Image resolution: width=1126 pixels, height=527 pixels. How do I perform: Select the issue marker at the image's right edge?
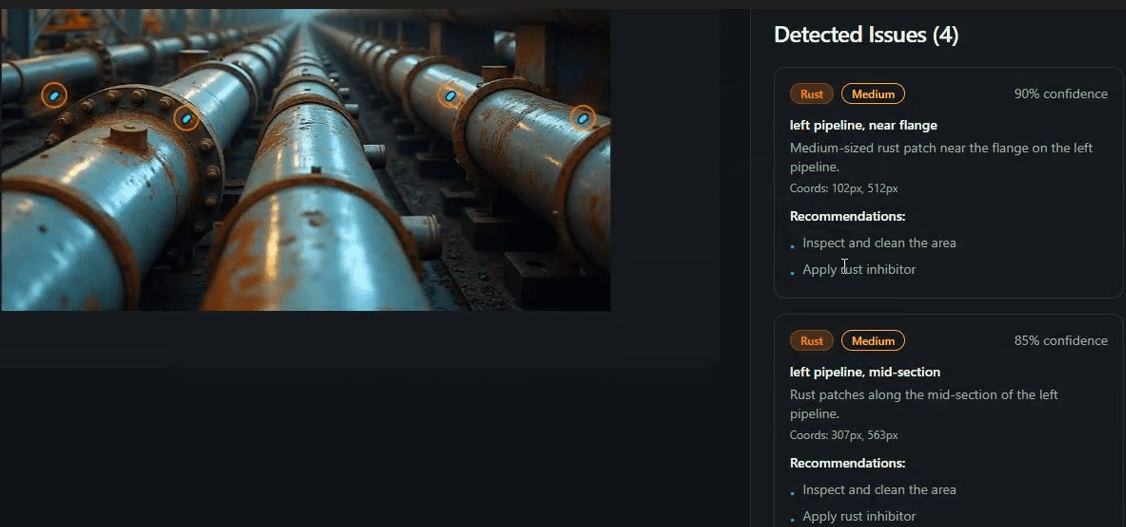pyautogui.click(x=582, y=118)
